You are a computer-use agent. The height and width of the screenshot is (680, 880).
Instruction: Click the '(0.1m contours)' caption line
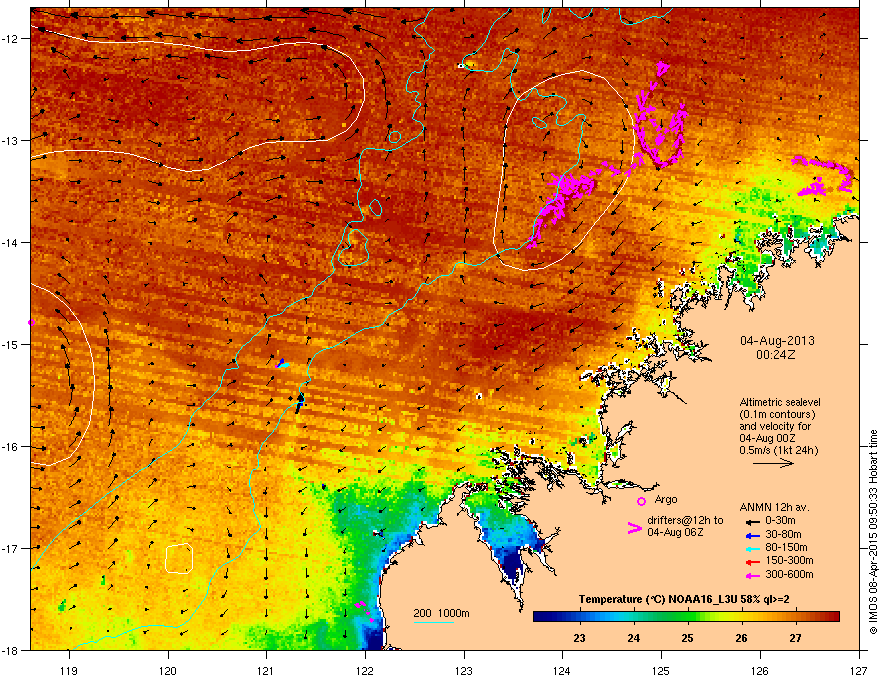click(x=777, y=415)
